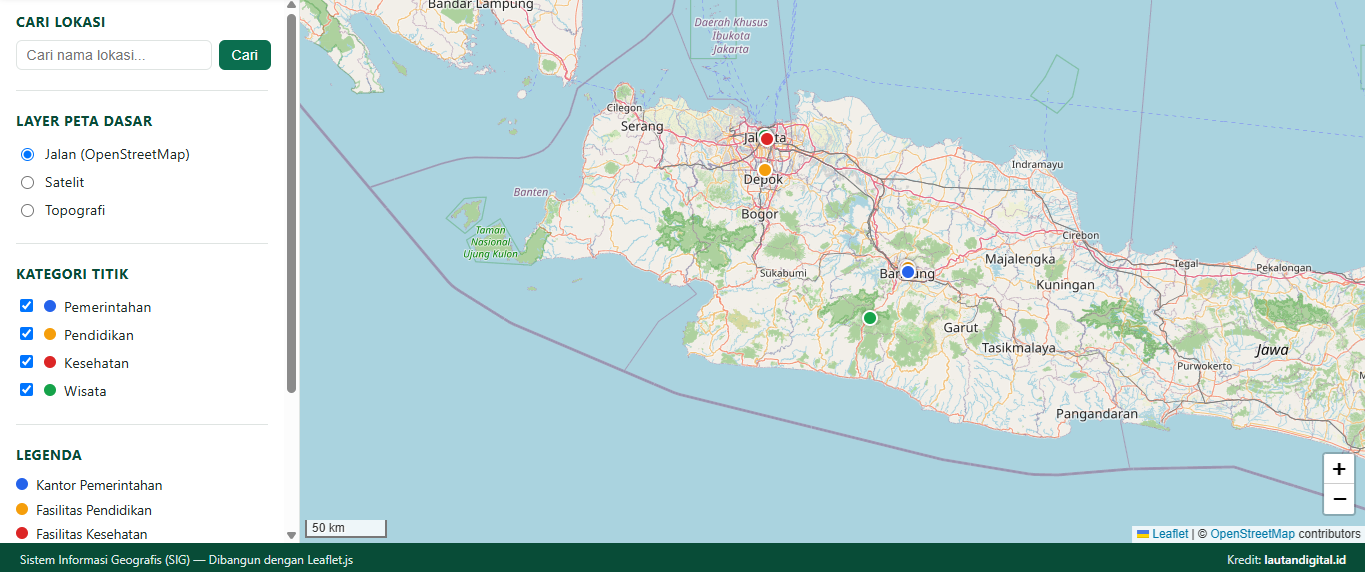Click the Kuningan label on the map
The height and width of the screenshot is (572, 1365).
[1066, 285]
